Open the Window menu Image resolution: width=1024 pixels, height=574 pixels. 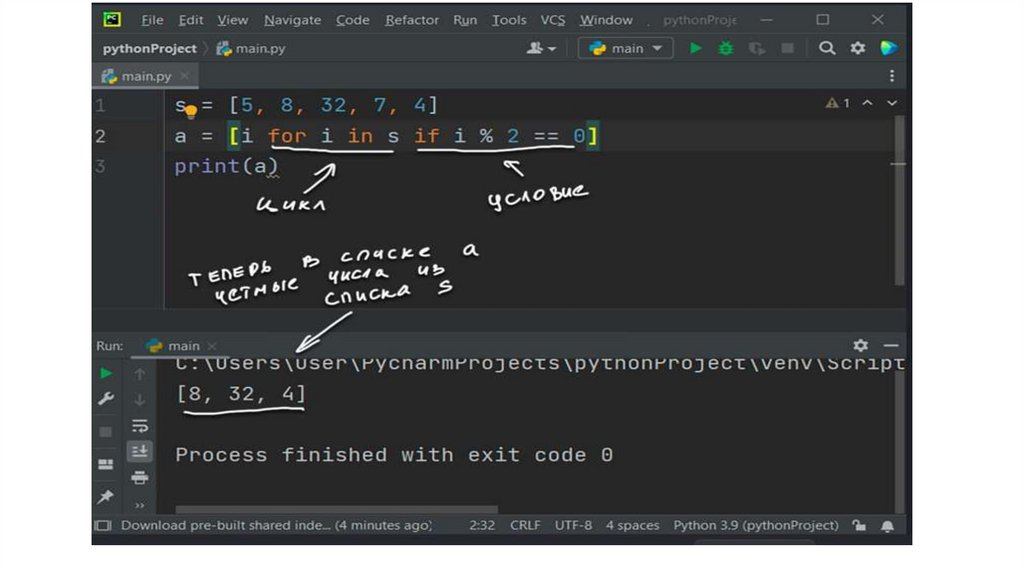point(606,20)
